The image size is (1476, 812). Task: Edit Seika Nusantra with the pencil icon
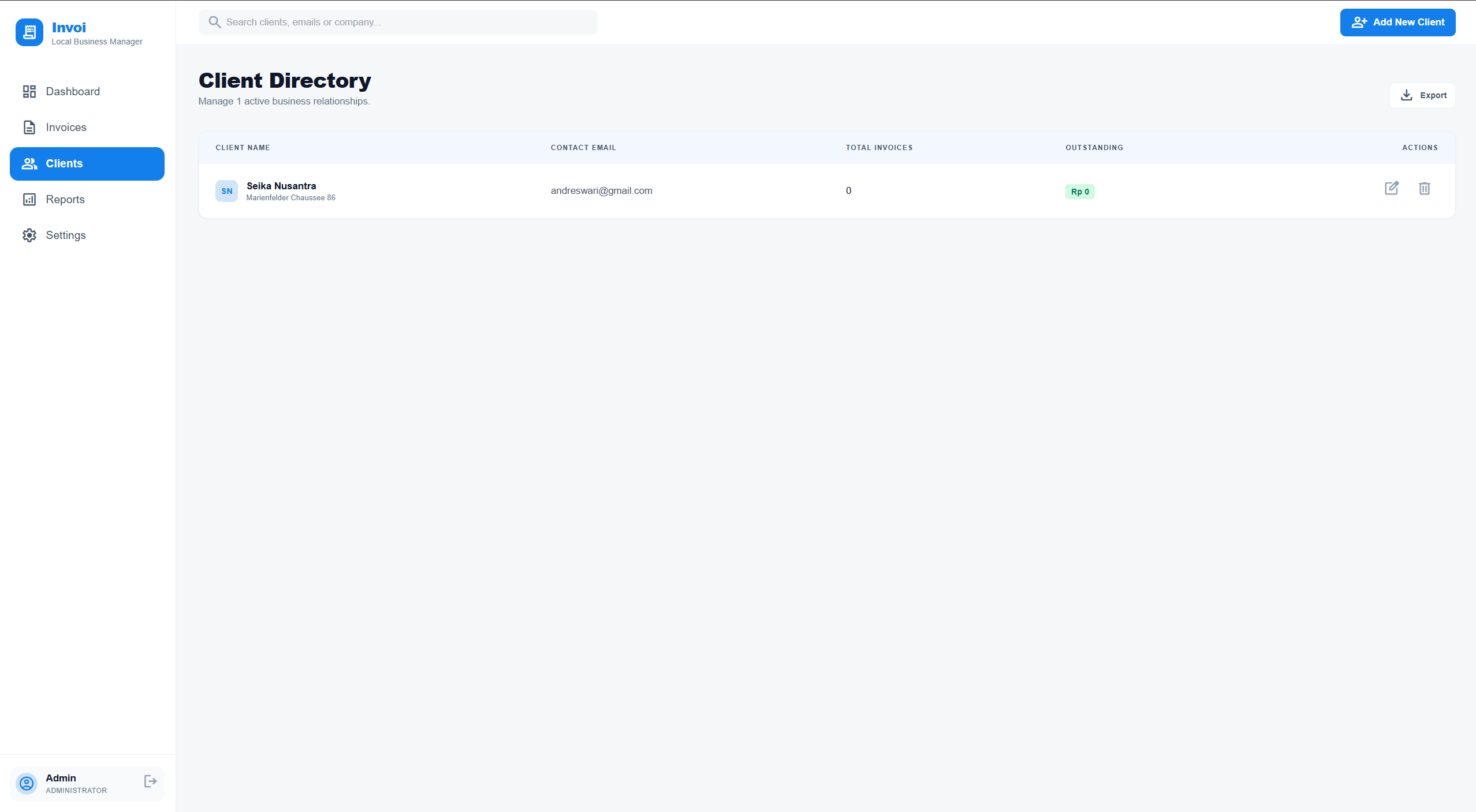1392,189
